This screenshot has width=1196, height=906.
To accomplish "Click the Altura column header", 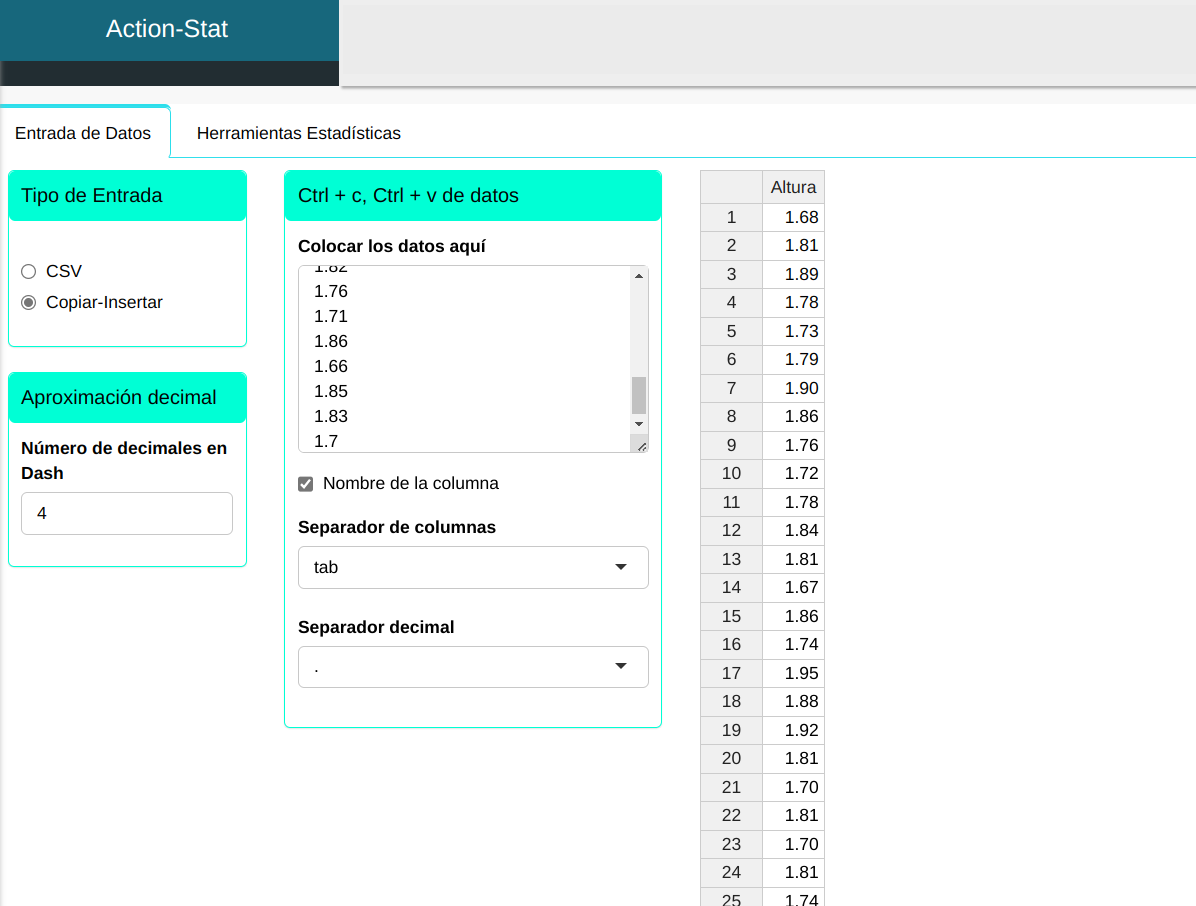I will click(x=793, y=187).
